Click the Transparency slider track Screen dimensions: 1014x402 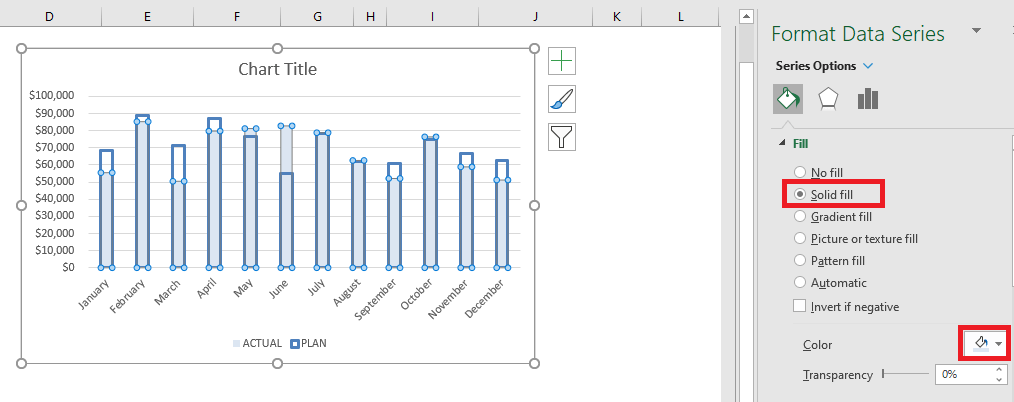tap(905, 374)
